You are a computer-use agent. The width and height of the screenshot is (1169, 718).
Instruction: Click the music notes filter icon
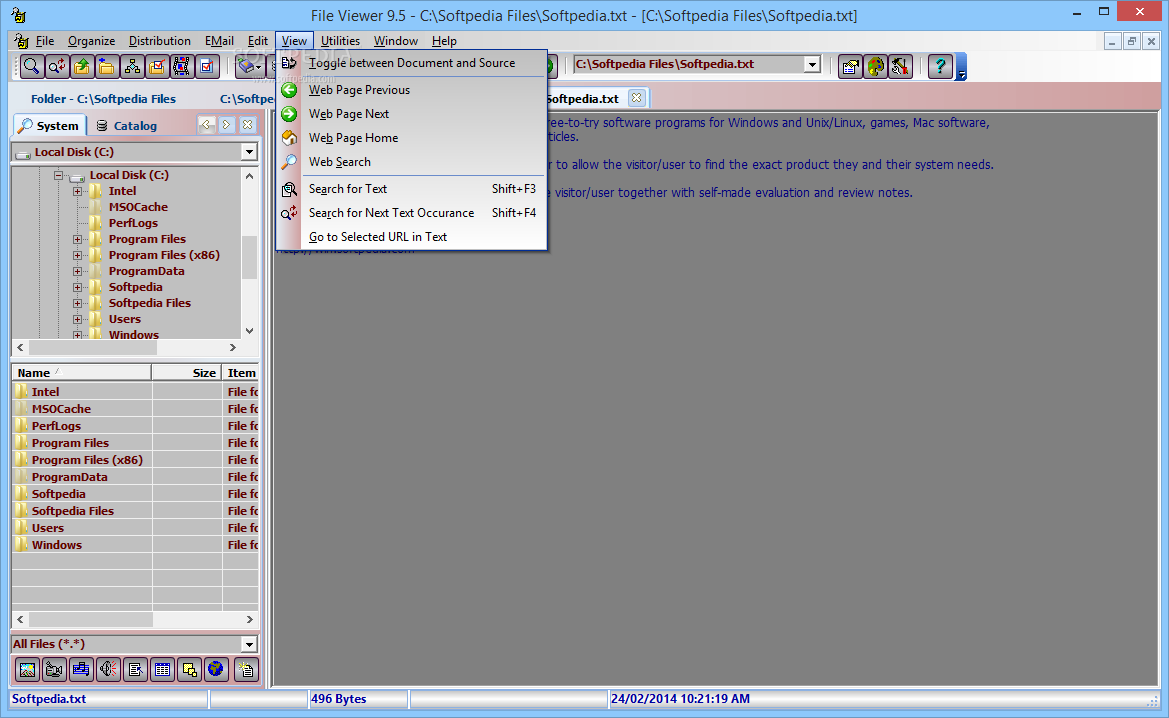[81, 670]
